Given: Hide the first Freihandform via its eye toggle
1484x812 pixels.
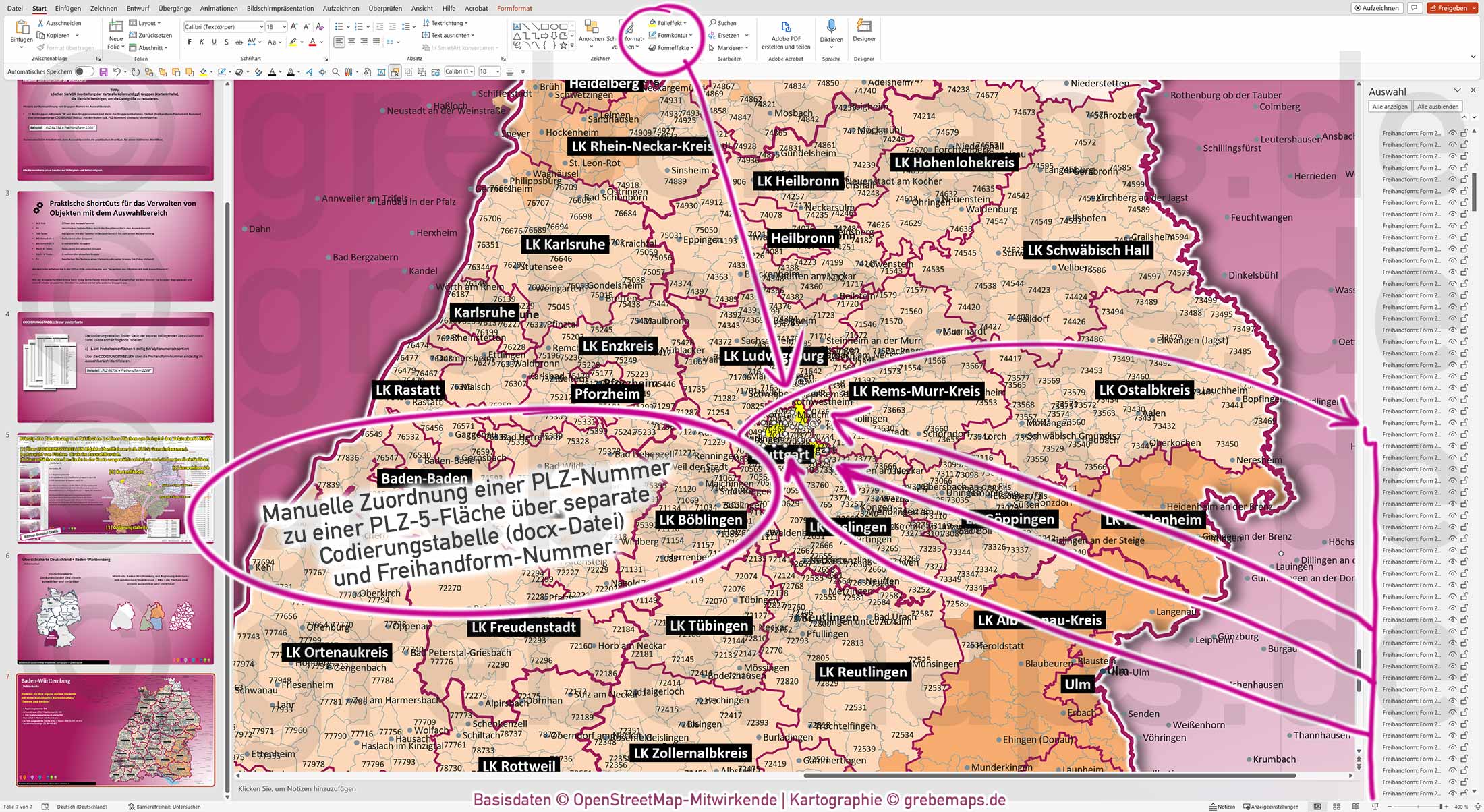Looking at the screenshot, I should pyautogui.click(x=1453, y=133).
